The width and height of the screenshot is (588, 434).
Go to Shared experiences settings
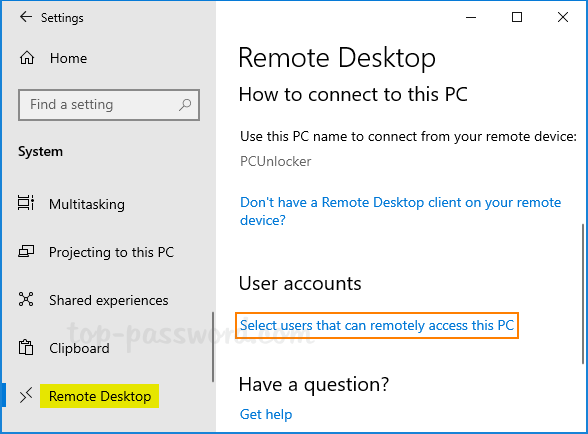(109, 300)
